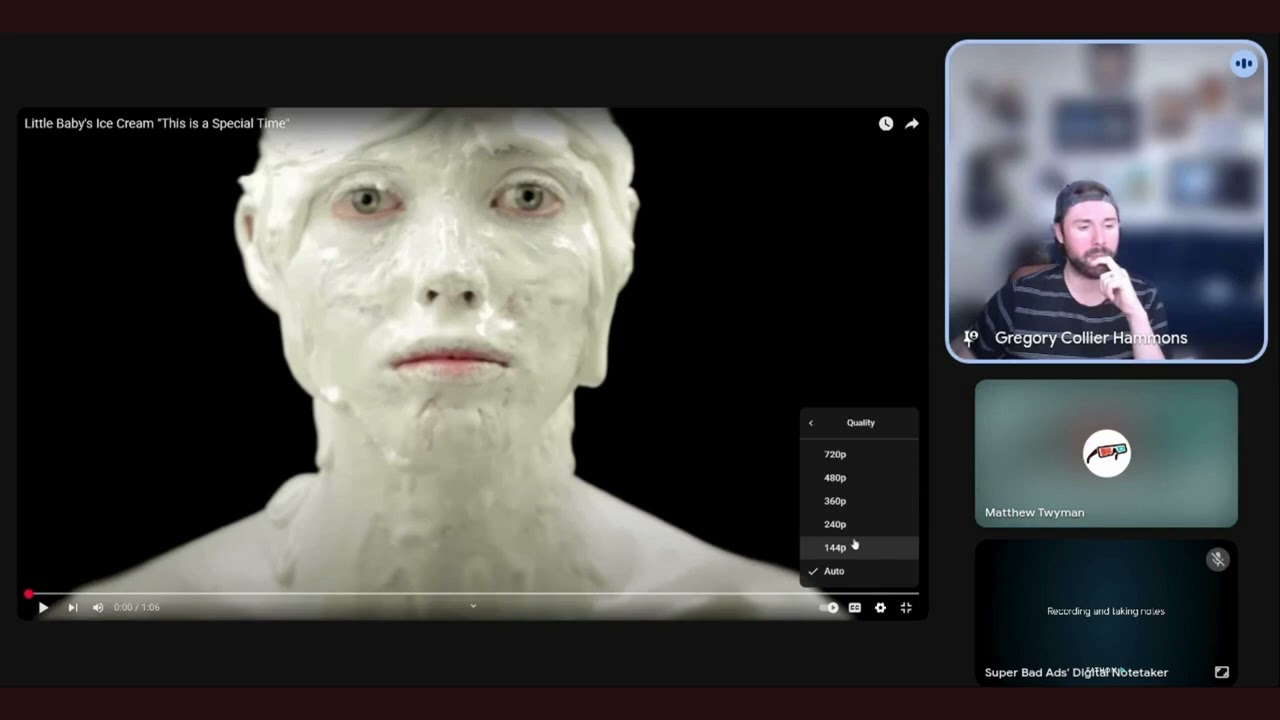Click the 0:00 / 1:06 time display
This screenshot has height=720, width=1280.
pos(137,607)
